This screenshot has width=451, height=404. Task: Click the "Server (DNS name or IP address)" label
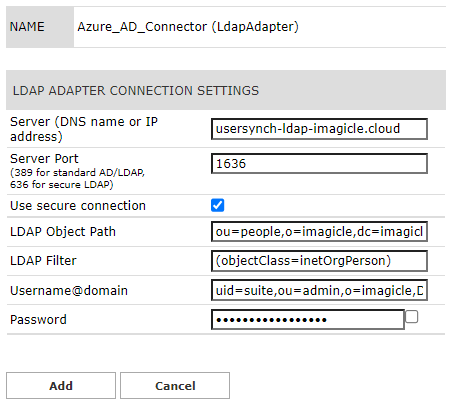click(84, 129)
